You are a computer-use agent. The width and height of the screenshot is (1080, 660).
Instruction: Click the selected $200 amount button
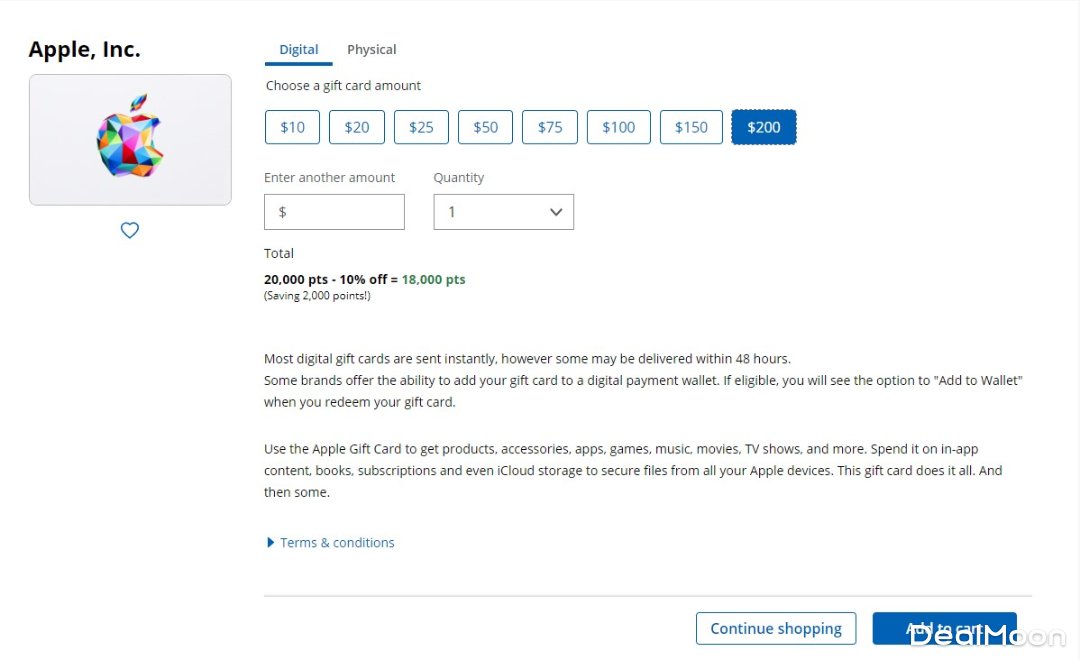point(764,127)
